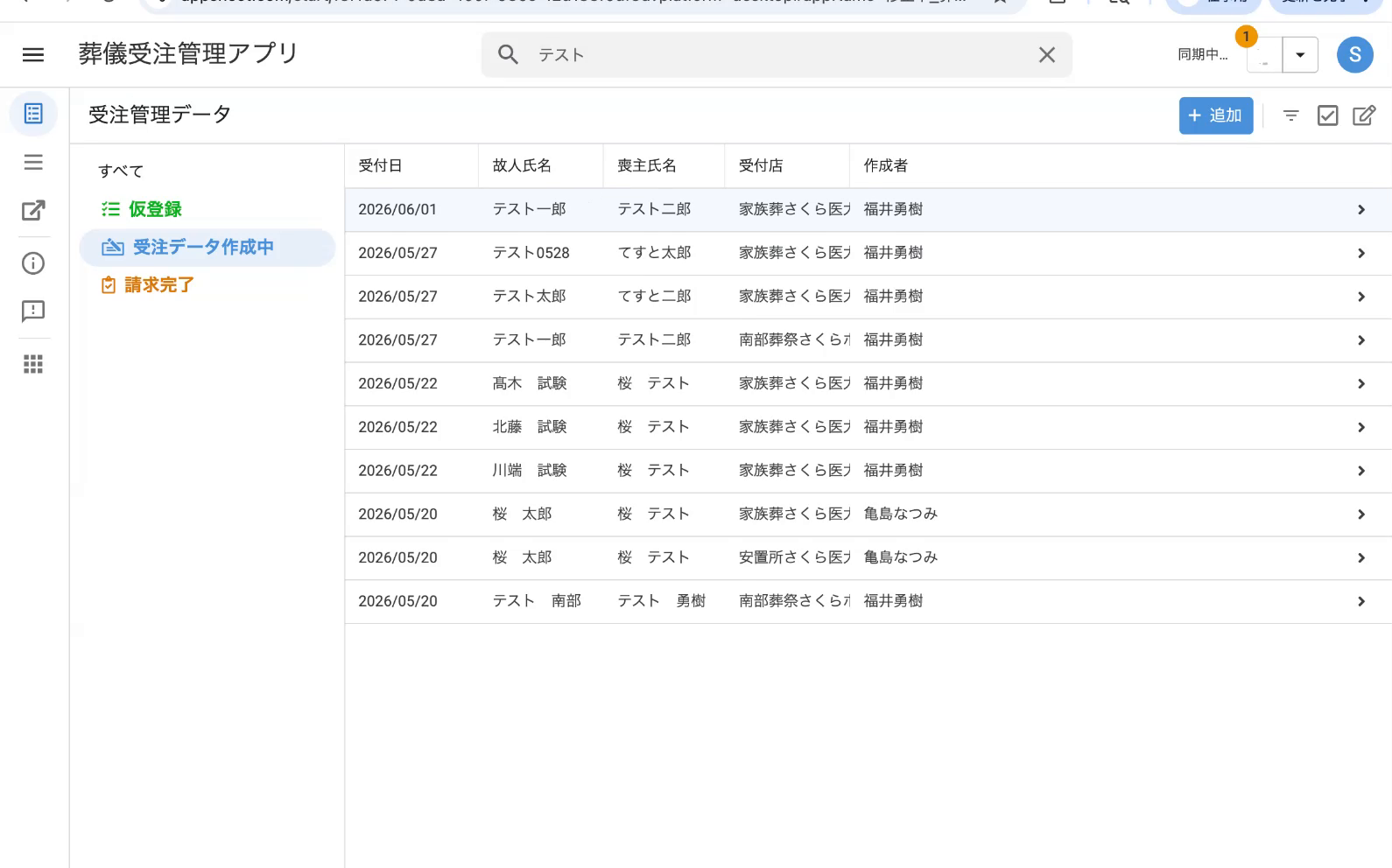Image resolution: width=1392 pixels, height=868 pixels.
Task: Click the 追加 add button
Action: 1215,115
